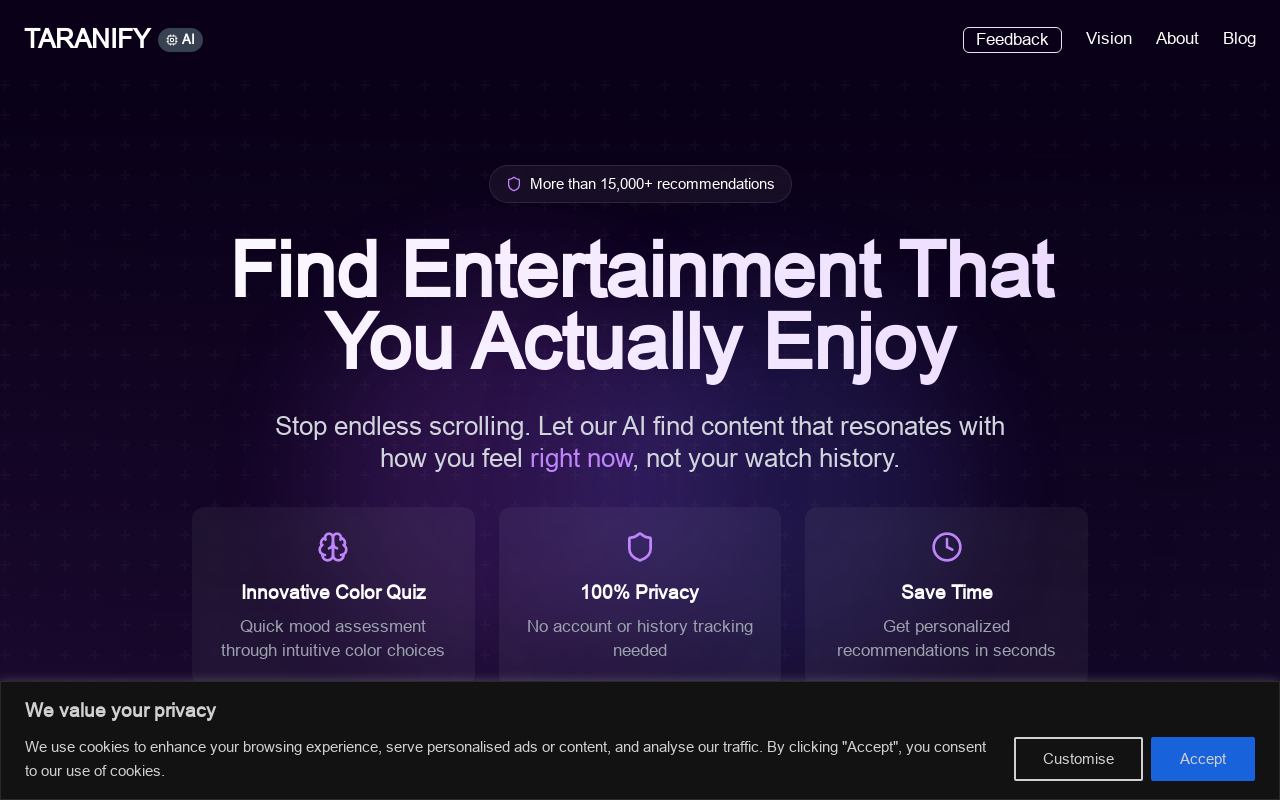Open the Feedback button
Viewport: 1280px width, 800px height.
1012,40
